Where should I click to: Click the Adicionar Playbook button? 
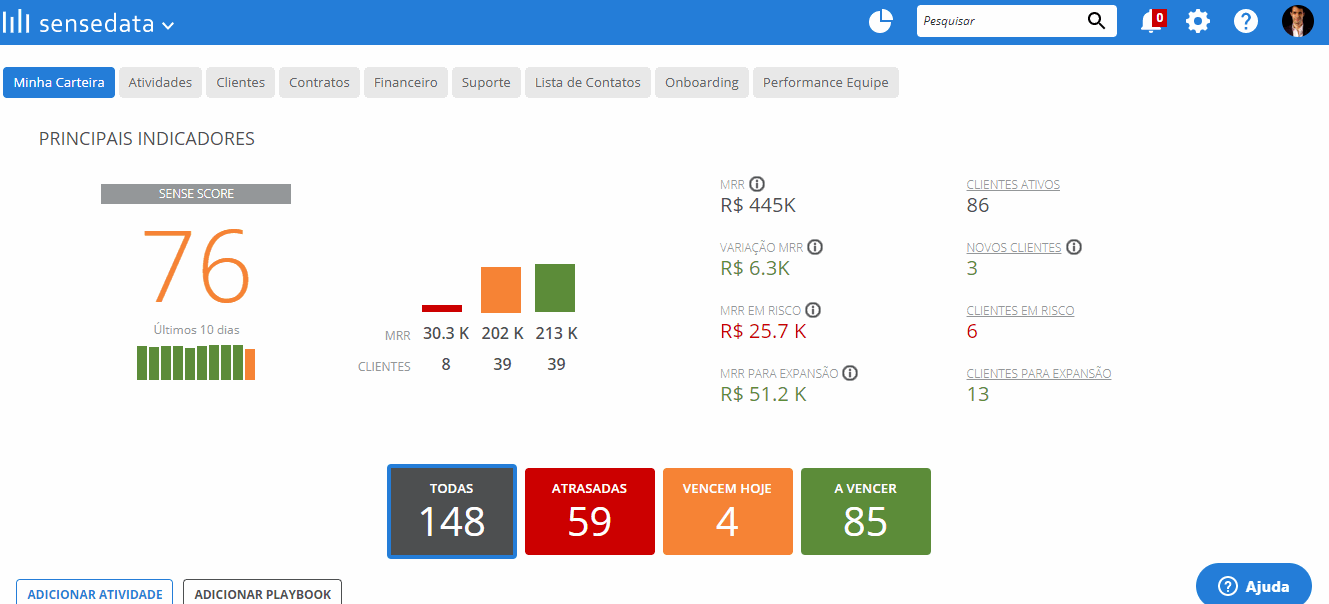[x=263, y=593]
